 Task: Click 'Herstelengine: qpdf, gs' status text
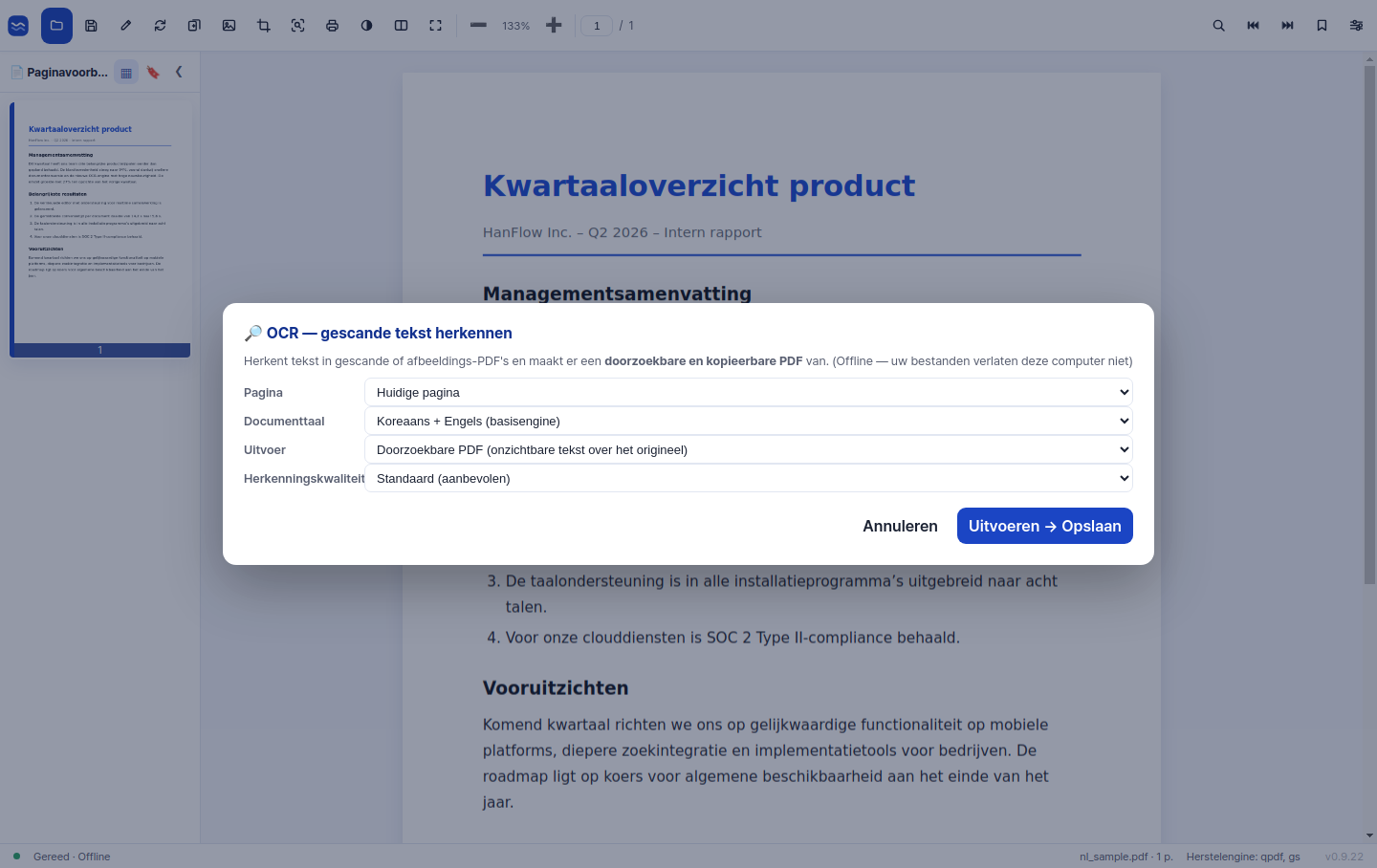[1243, 857]
